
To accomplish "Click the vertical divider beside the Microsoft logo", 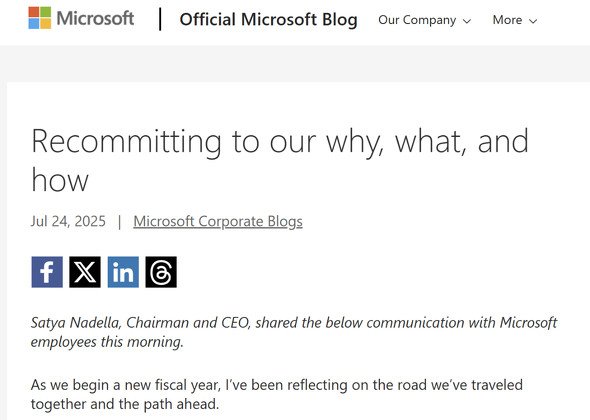I will coord(161,19).
